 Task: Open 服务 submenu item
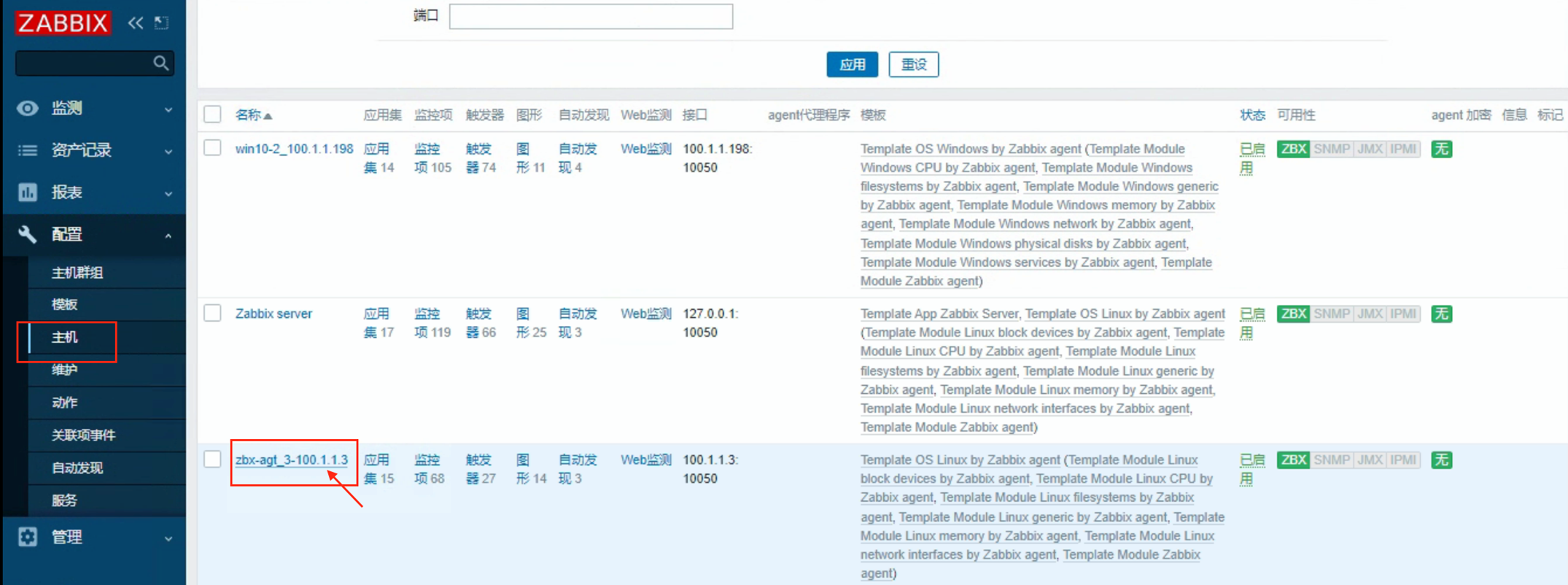tap(64, 500)
